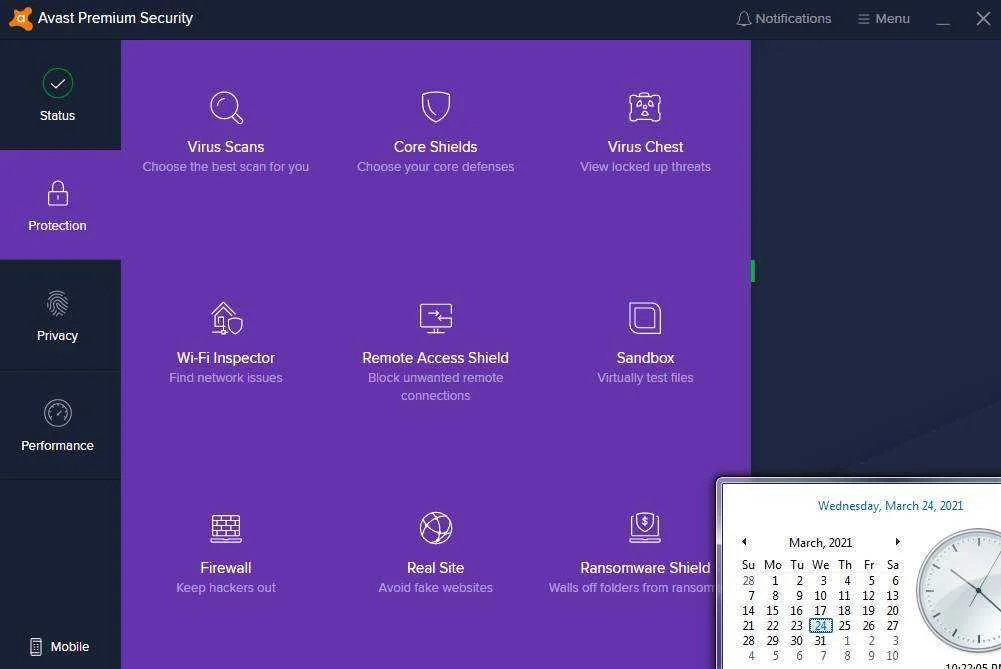Click 'Wednesday, March 24, 2021' date link

[891, 506]
